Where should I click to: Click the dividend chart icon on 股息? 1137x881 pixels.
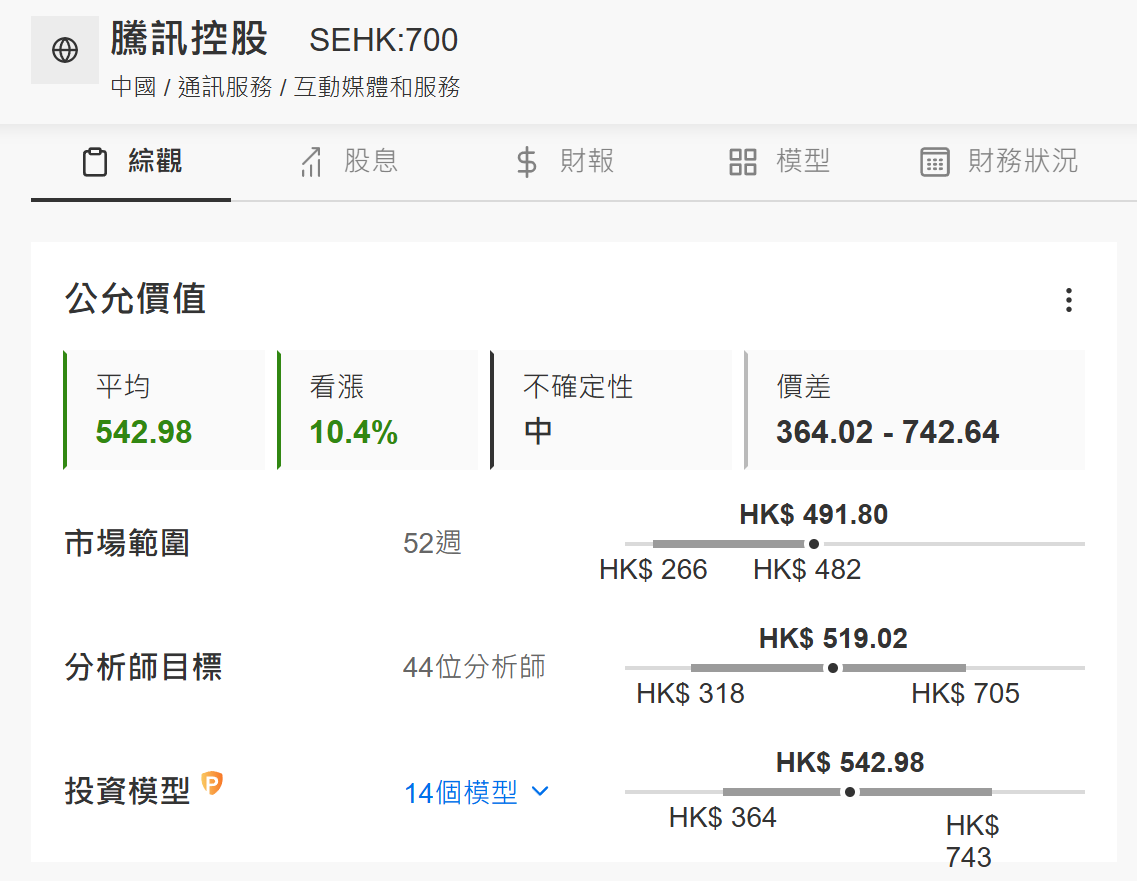click(312, 162)
